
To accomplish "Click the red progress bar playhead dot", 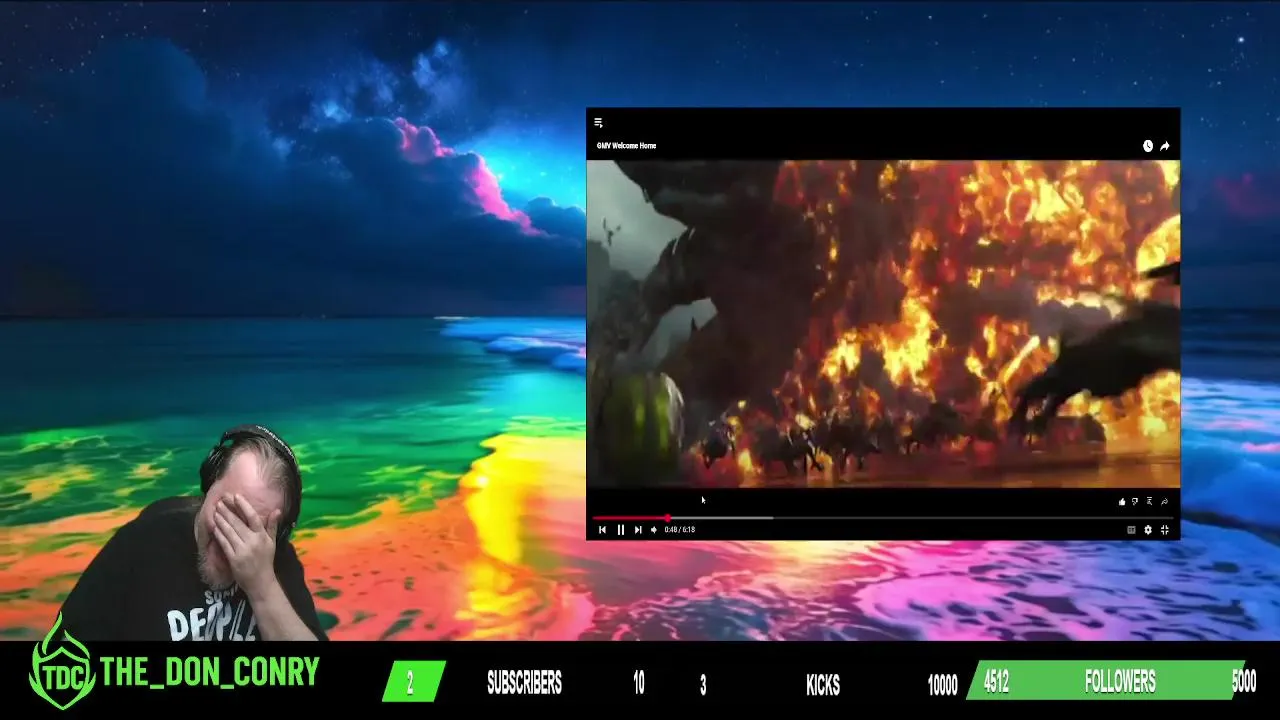I will 667,518.
